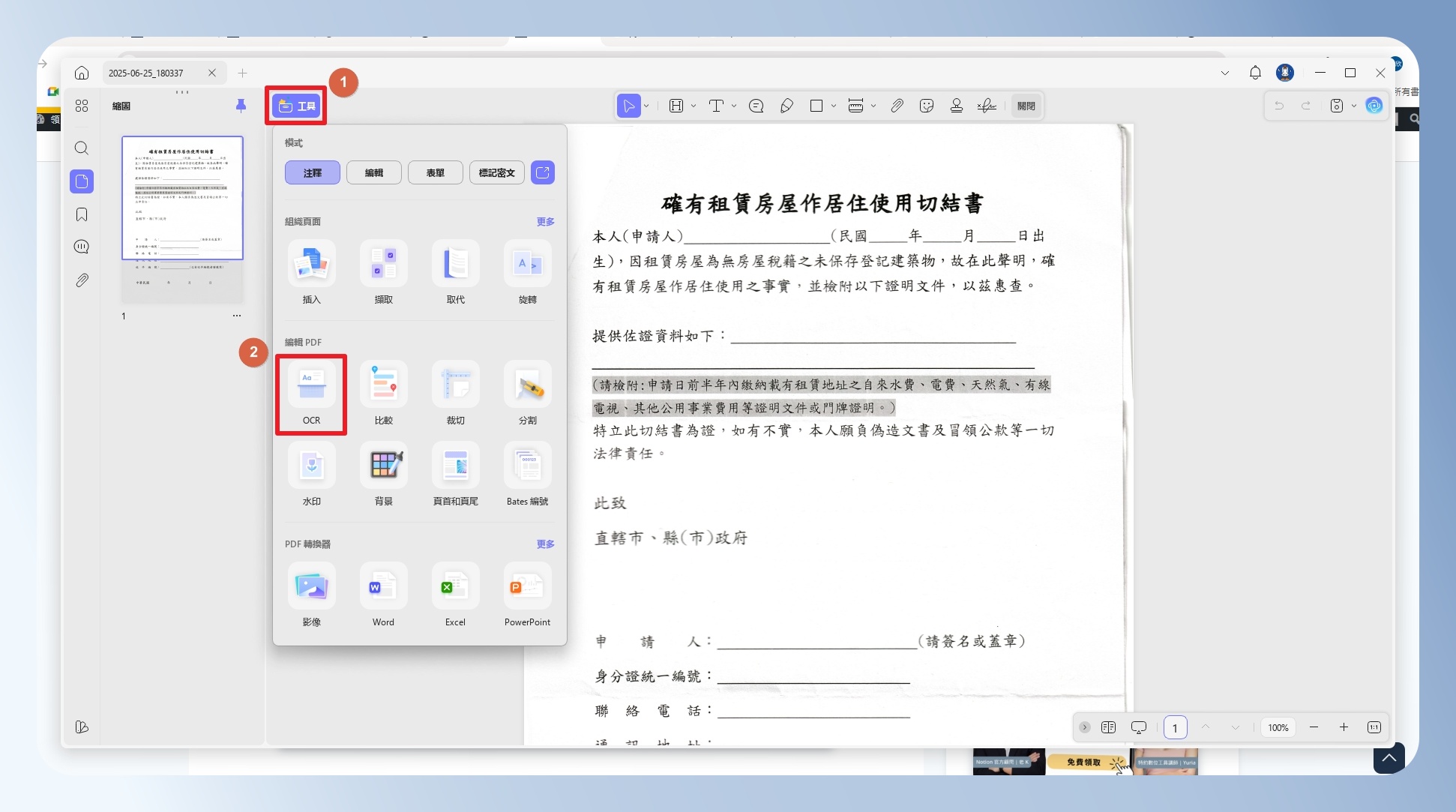This screenshot has width=1456, height=812.
Task: Switch to 注釋 comment mode
Action: pos(313,172)
